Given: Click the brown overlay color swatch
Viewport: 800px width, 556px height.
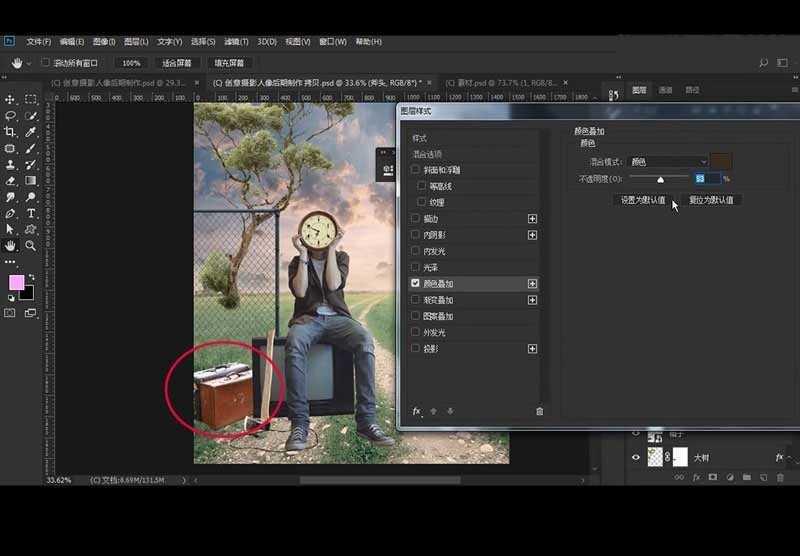Looking at the screenshot, I should tap(721, 162).
